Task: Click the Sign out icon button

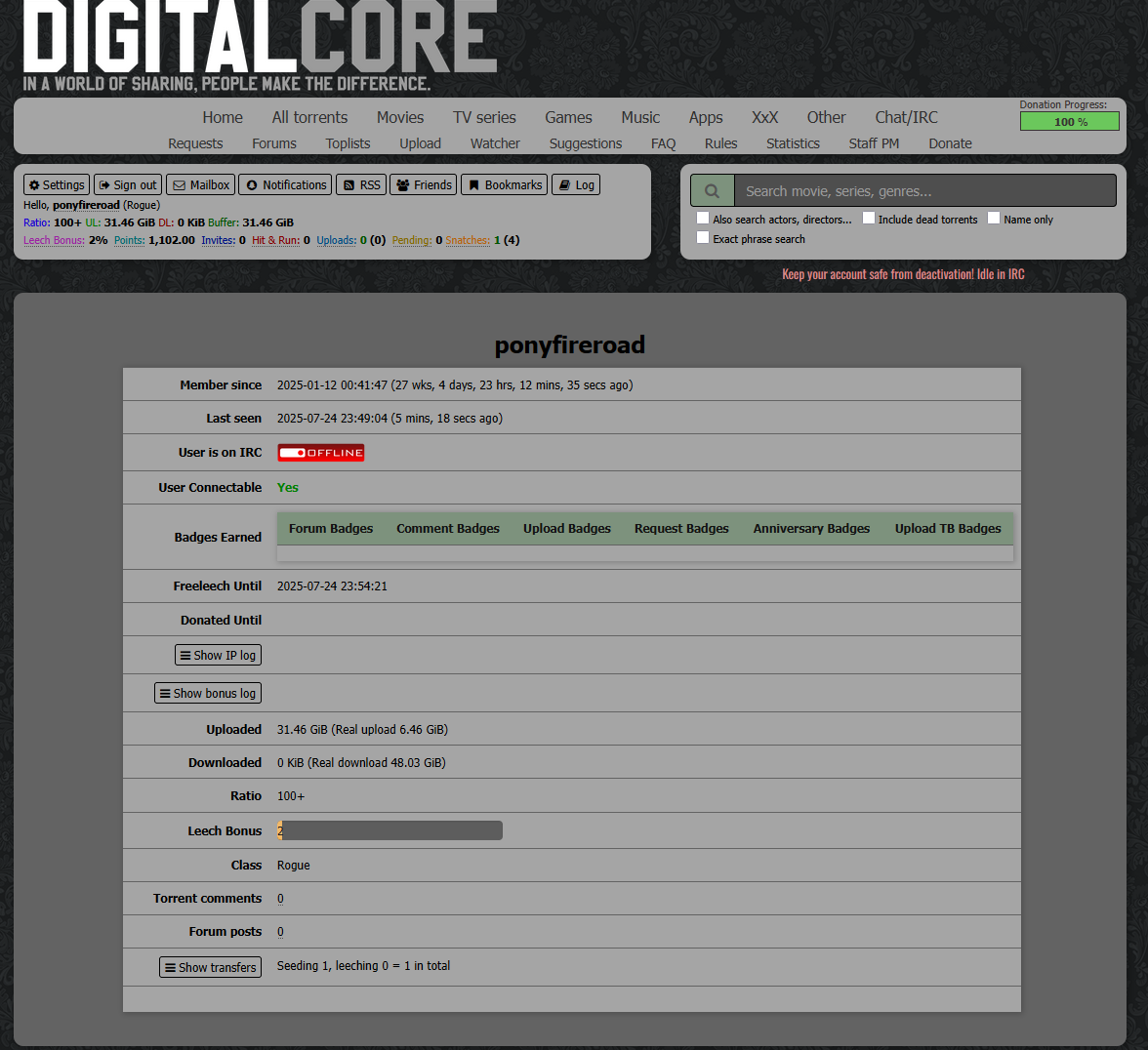Action: [128, 185]
